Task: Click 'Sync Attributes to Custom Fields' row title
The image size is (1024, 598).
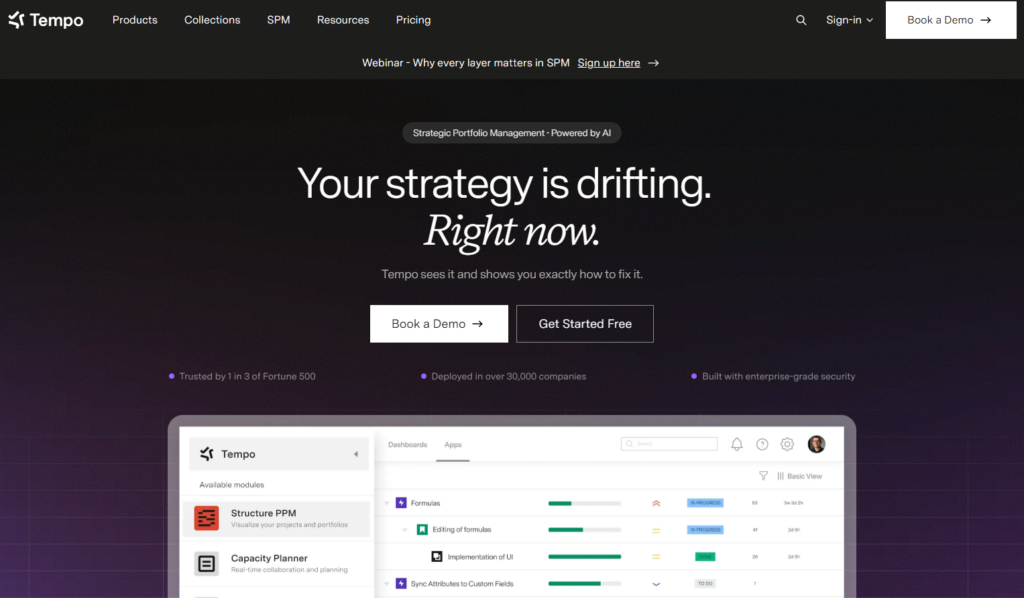Action: coord(462,584)
